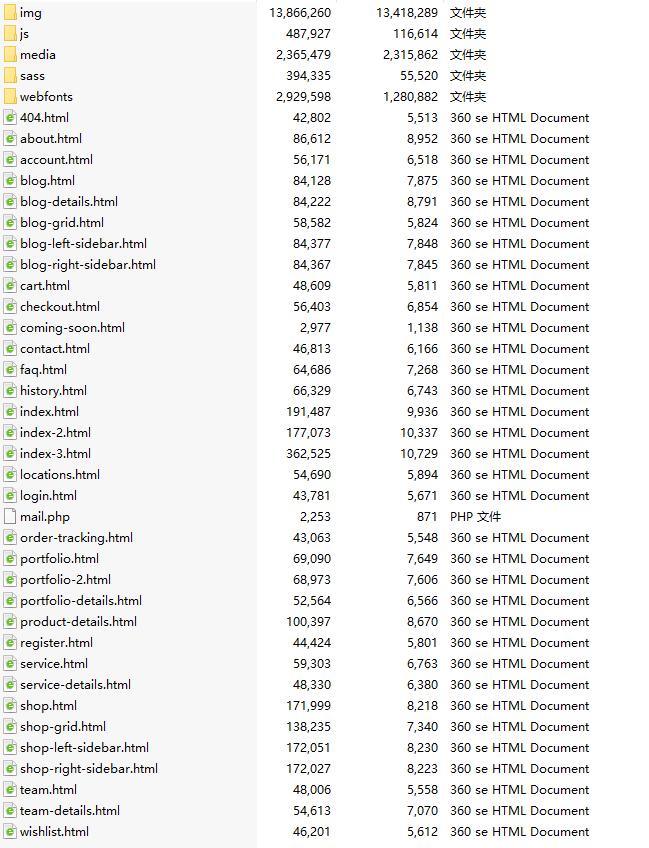Click the size value 100,397

[308, 622]
